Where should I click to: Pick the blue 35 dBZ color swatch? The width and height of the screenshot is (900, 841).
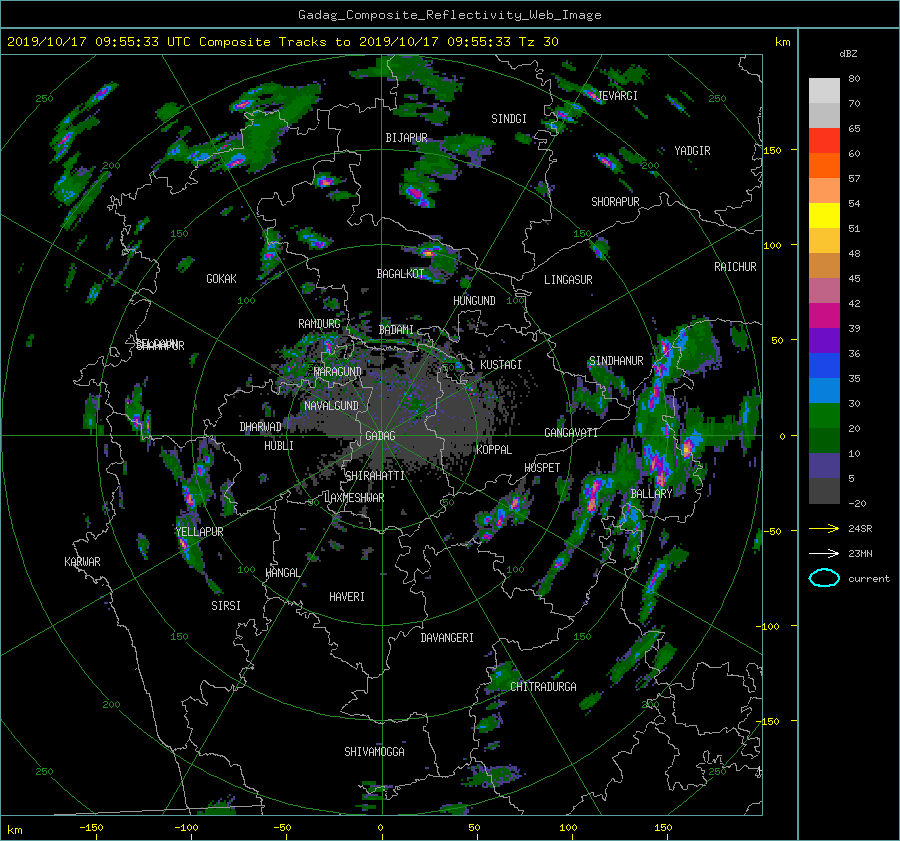[824, 365]
